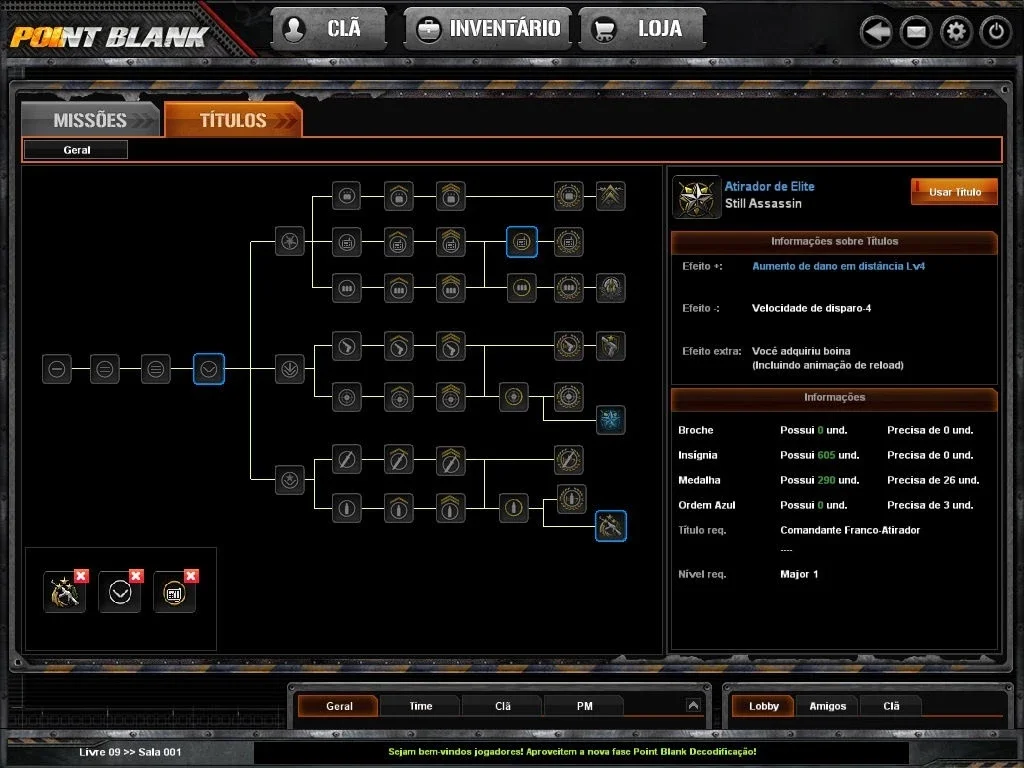Click the Aumento de dano em distância Lv4 text
The height and width of the screenshot is (768, 1024).
coord(839,266)
